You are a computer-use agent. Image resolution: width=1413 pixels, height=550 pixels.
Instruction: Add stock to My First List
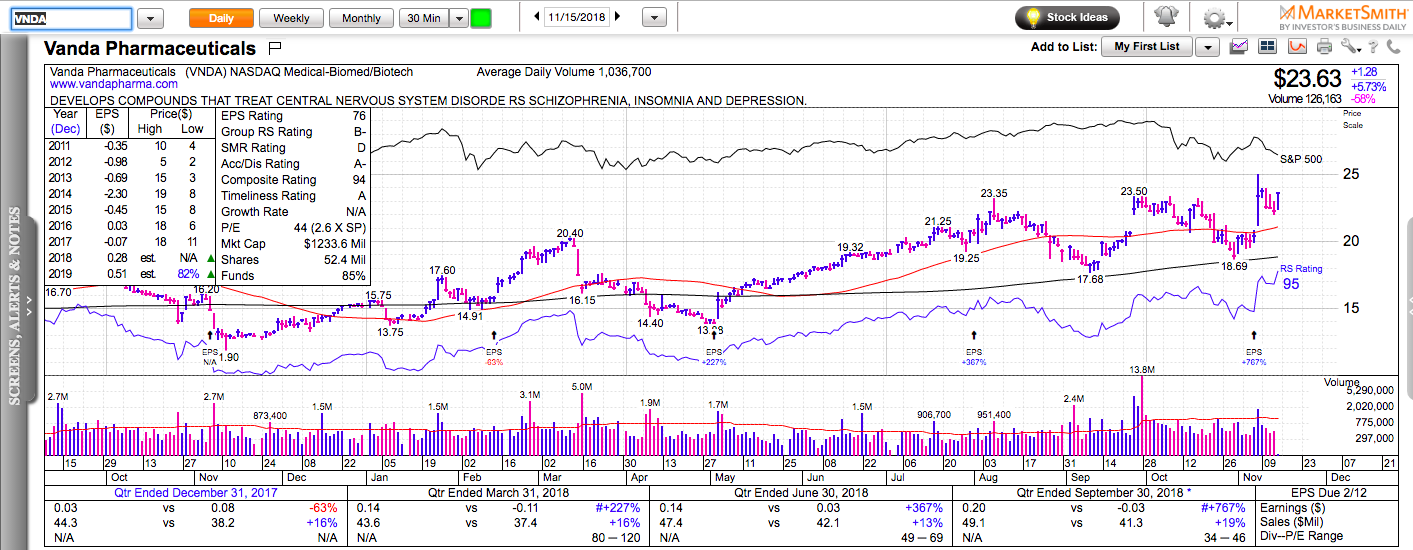click(1147, 47)
